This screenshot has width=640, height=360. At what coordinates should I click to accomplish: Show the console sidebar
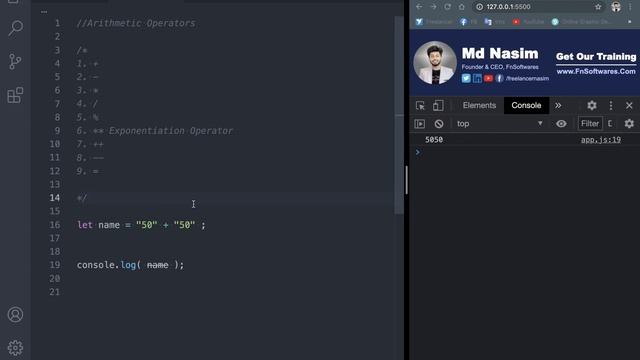point(420,124)
